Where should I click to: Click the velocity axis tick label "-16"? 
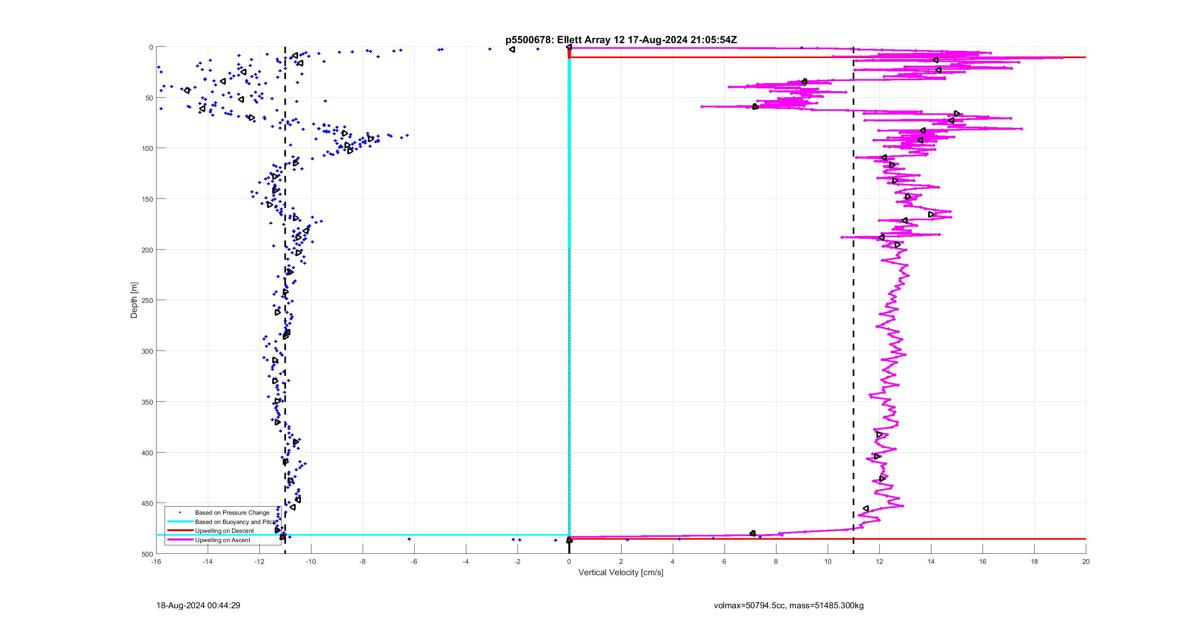[x=156, y=562]
